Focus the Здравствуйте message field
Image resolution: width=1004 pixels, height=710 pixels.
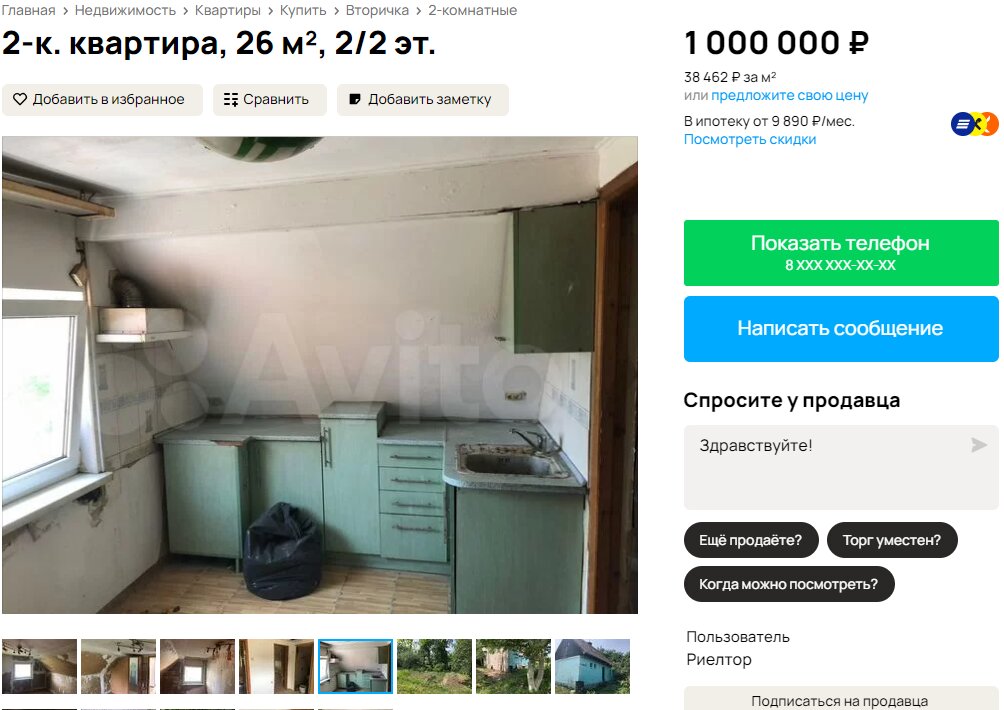(841, 467)
